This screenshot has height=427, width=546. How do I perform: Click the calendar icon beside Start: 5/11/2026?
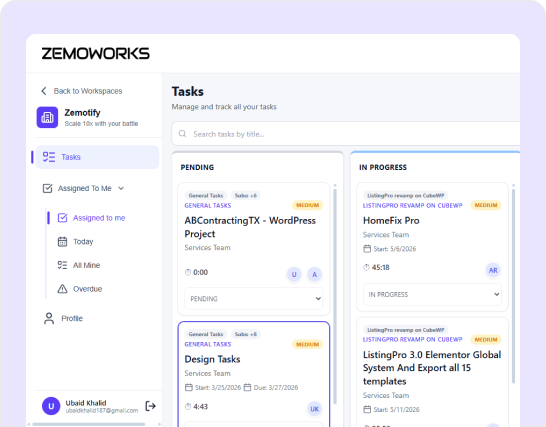click(367, 409)
